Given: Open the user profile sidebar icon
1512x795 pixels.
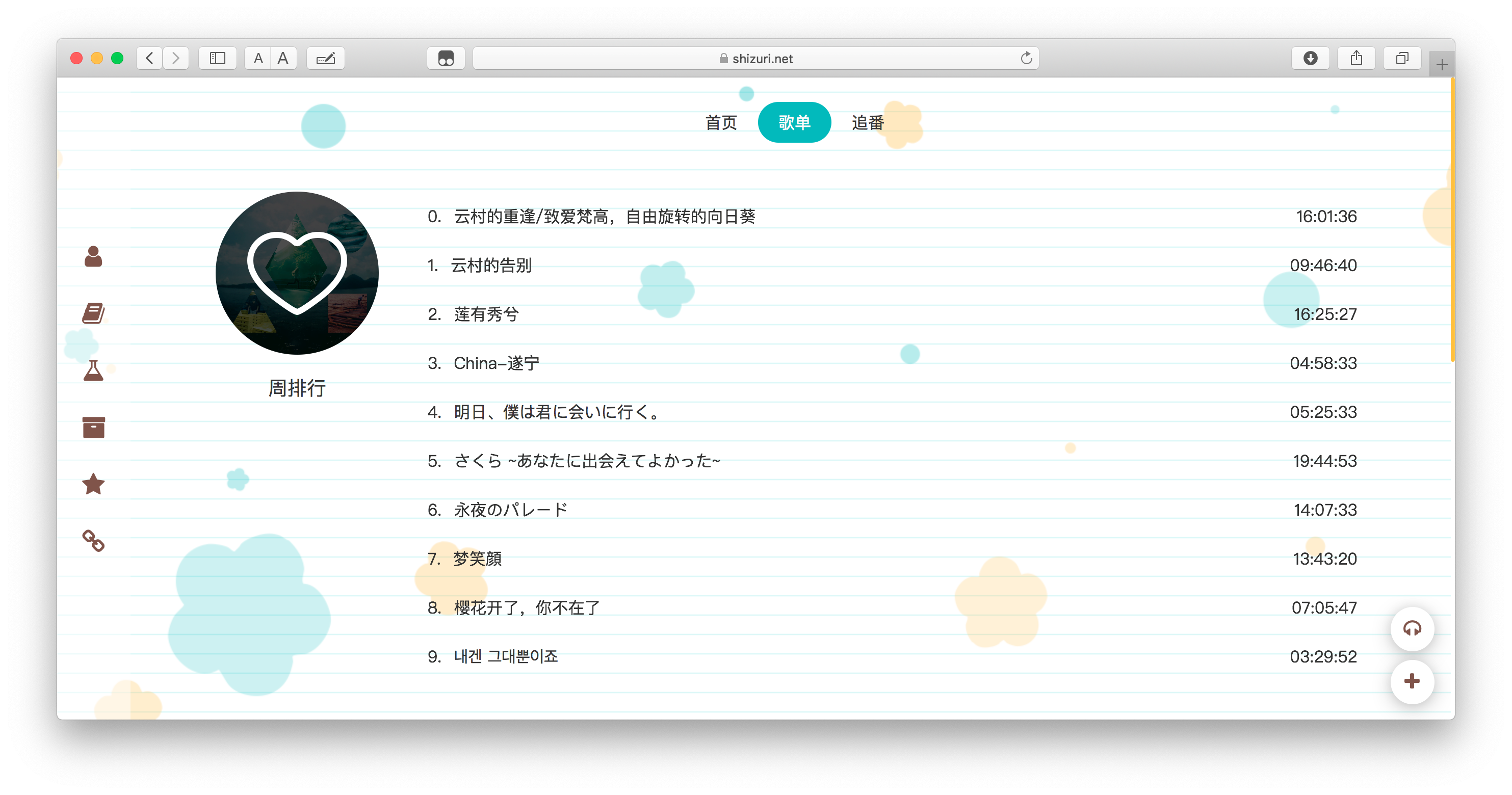Looking at the screenshot, I should click(x=93, y=256).
